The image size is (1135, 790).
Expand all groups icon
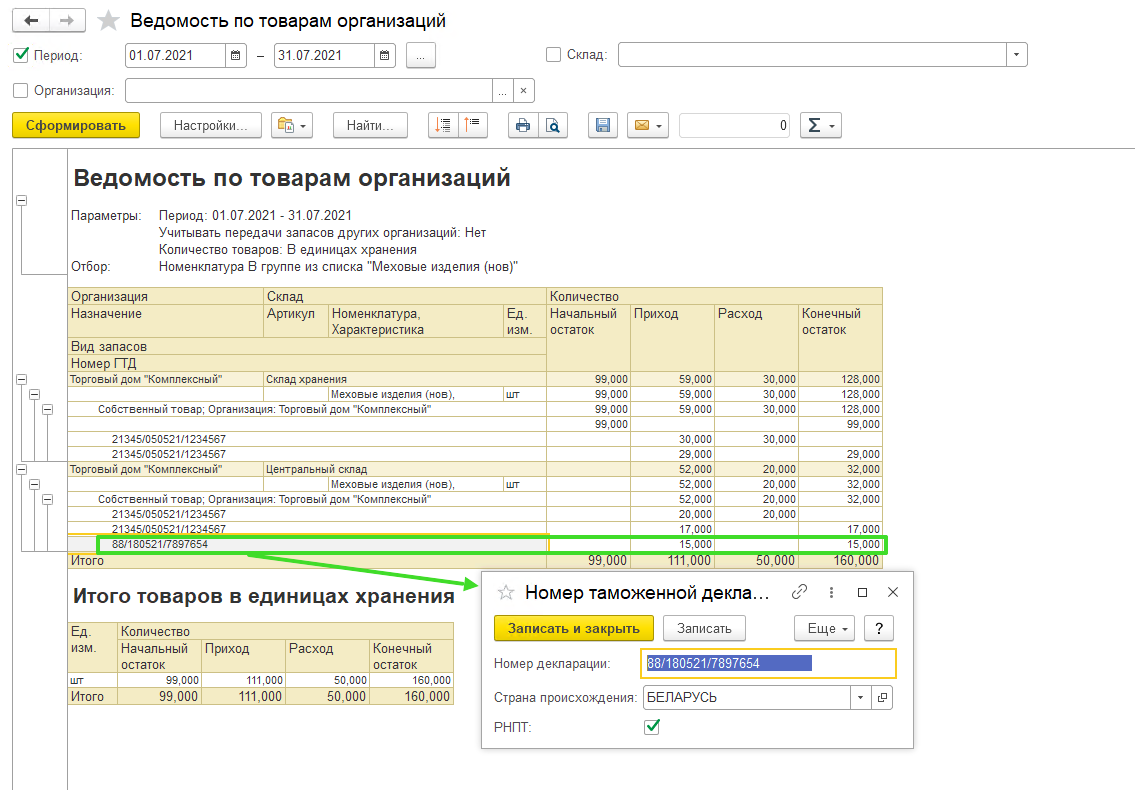tap(443, 125)
